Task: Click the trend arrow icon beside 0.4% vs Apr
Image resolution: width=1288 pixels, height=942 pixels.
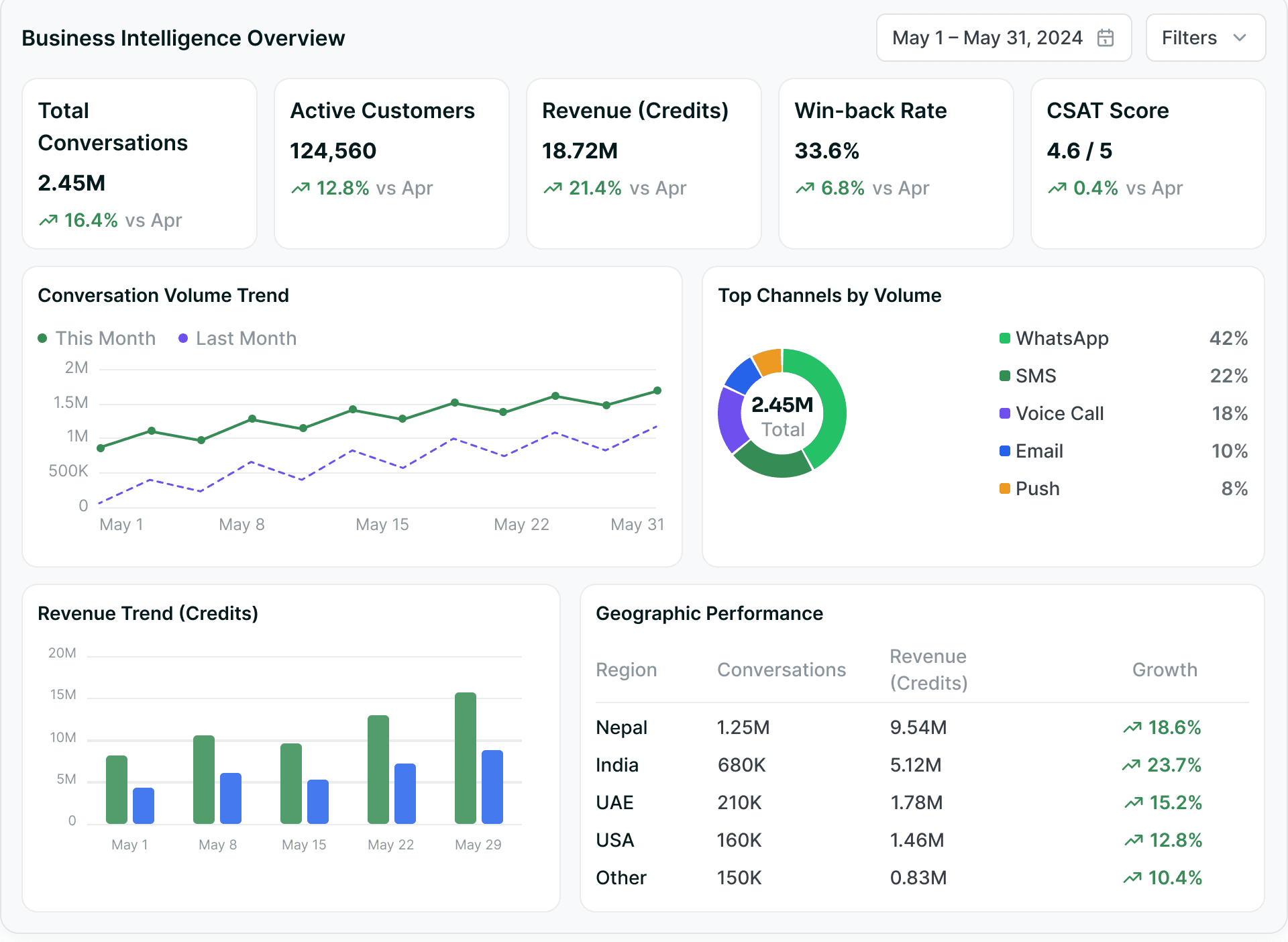Action: tap(1057, 188)
